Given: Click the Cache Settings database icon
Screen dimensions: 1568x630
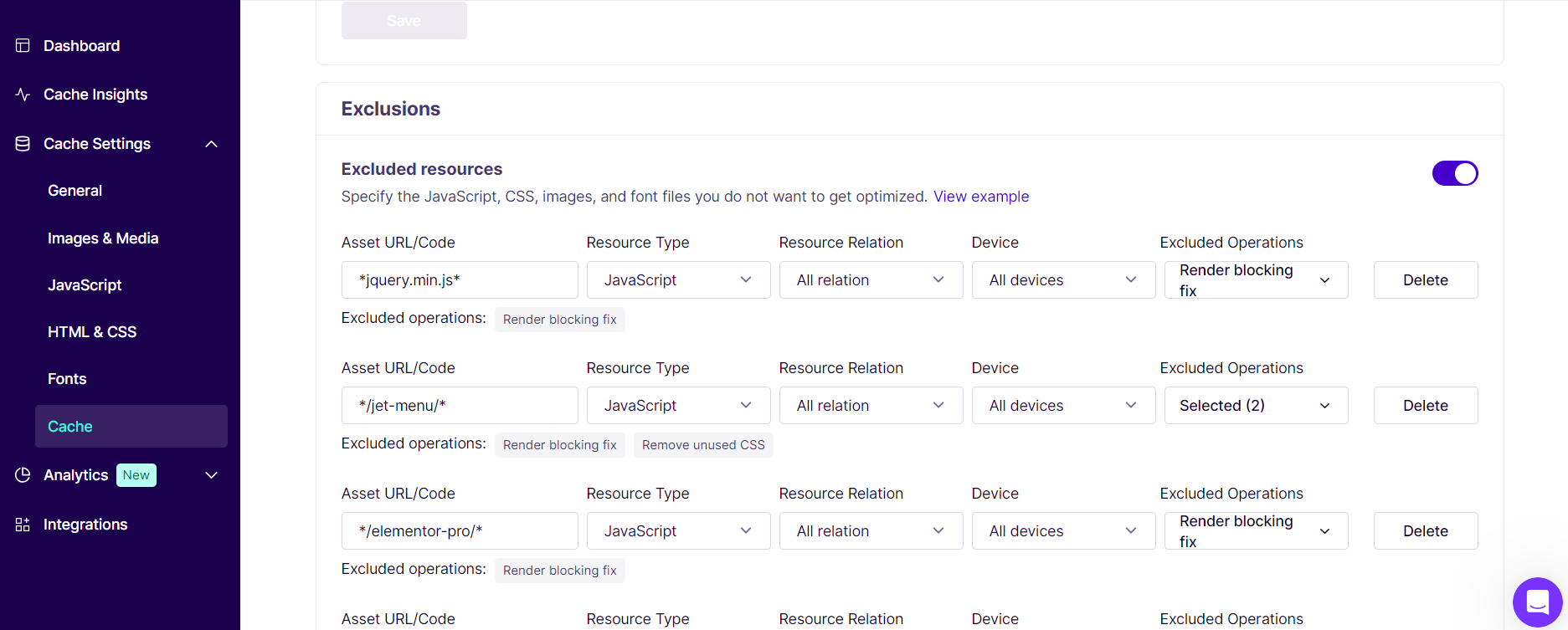Looking at the screenshot, I should [23, 144].
